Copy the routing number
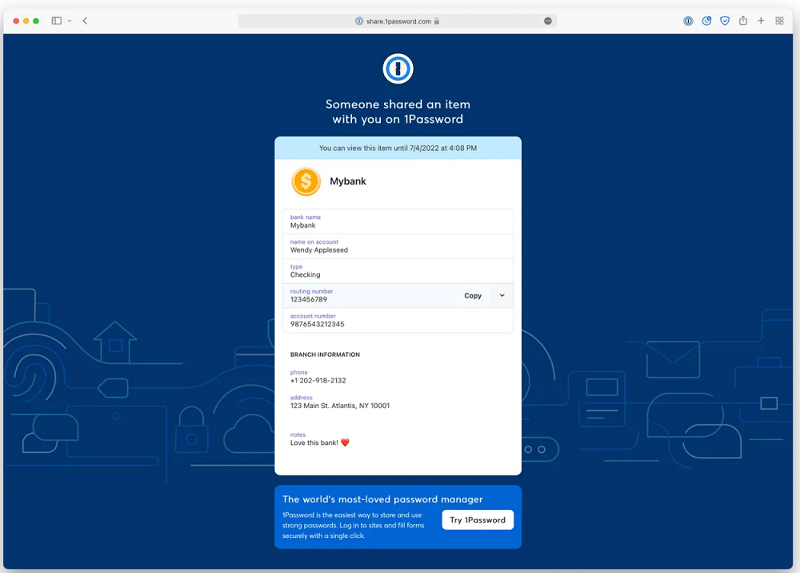 click(473, 295)
